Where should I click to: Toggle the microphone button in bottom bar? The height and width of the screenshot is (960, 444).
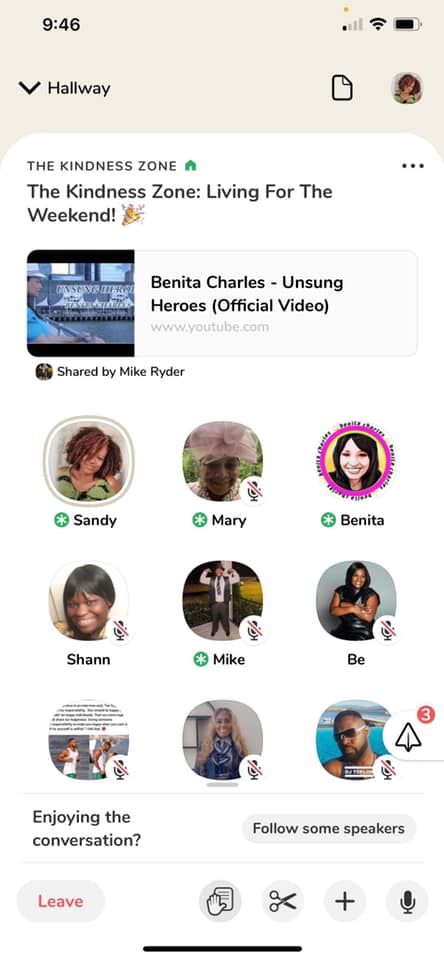[x=407, y=901]
